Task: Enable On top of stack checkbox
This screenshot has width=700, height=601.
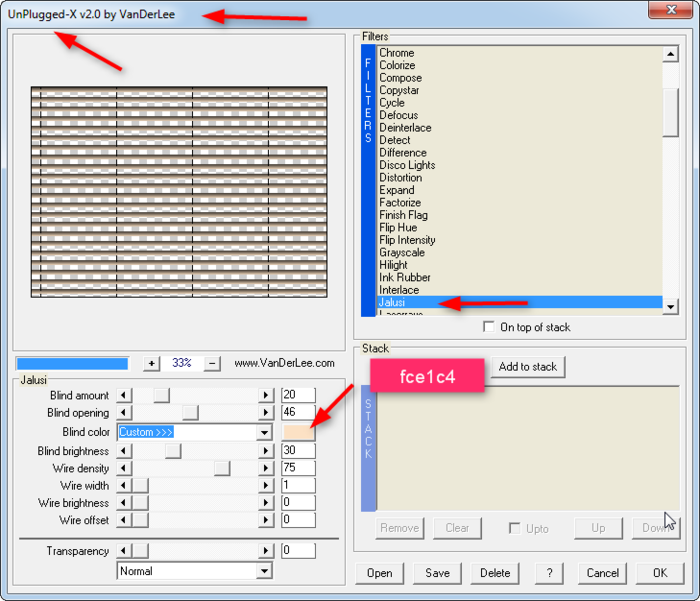Action: coord(489,327)
